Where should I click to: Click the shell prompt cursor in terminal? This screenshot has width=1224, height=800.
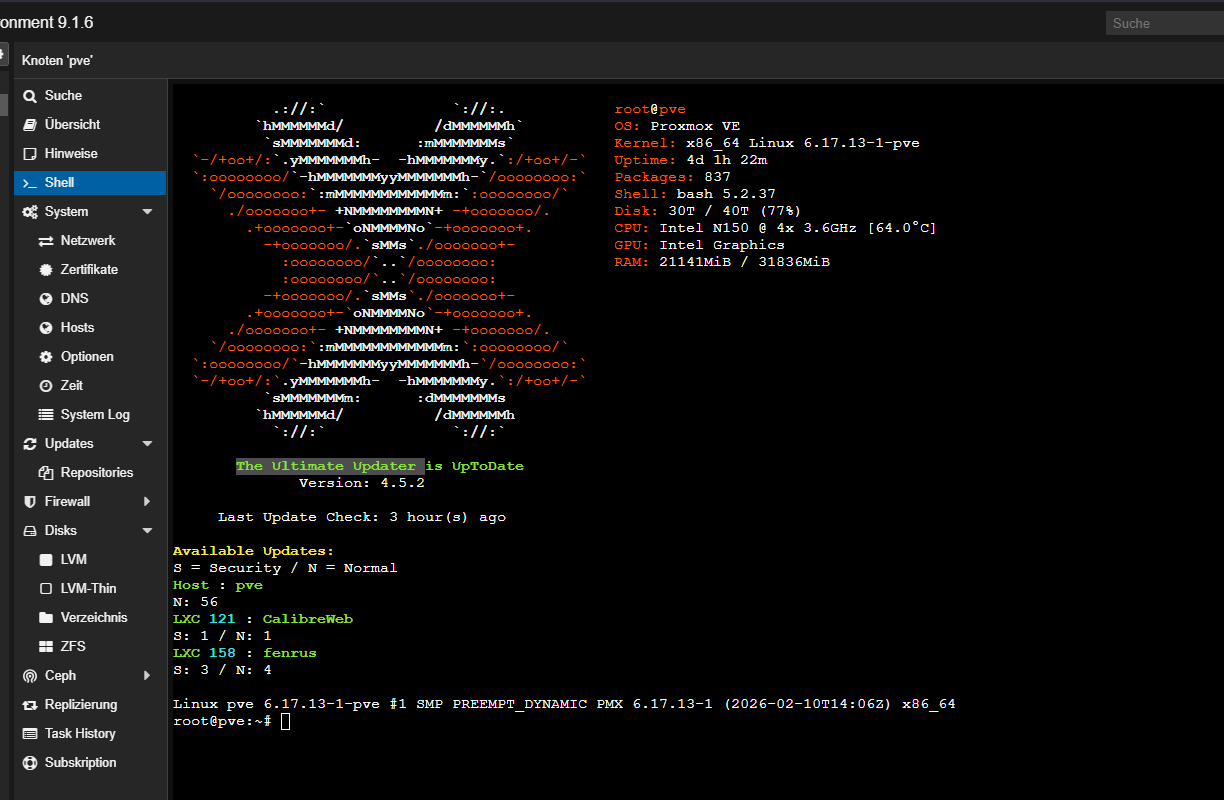(x=285, y=721)
